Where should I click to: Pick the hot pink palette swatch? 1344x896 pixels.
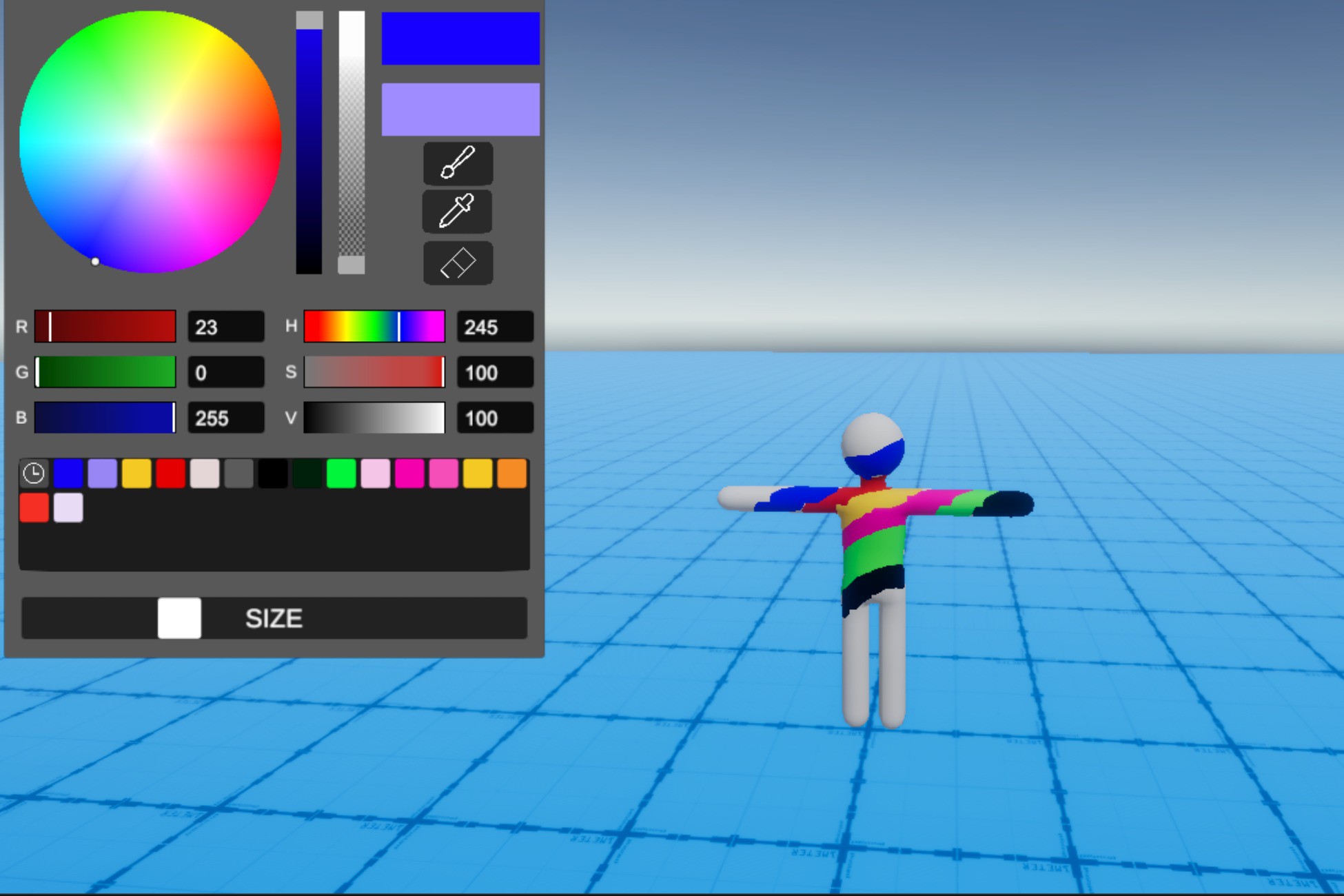click(x=444, y=474)
